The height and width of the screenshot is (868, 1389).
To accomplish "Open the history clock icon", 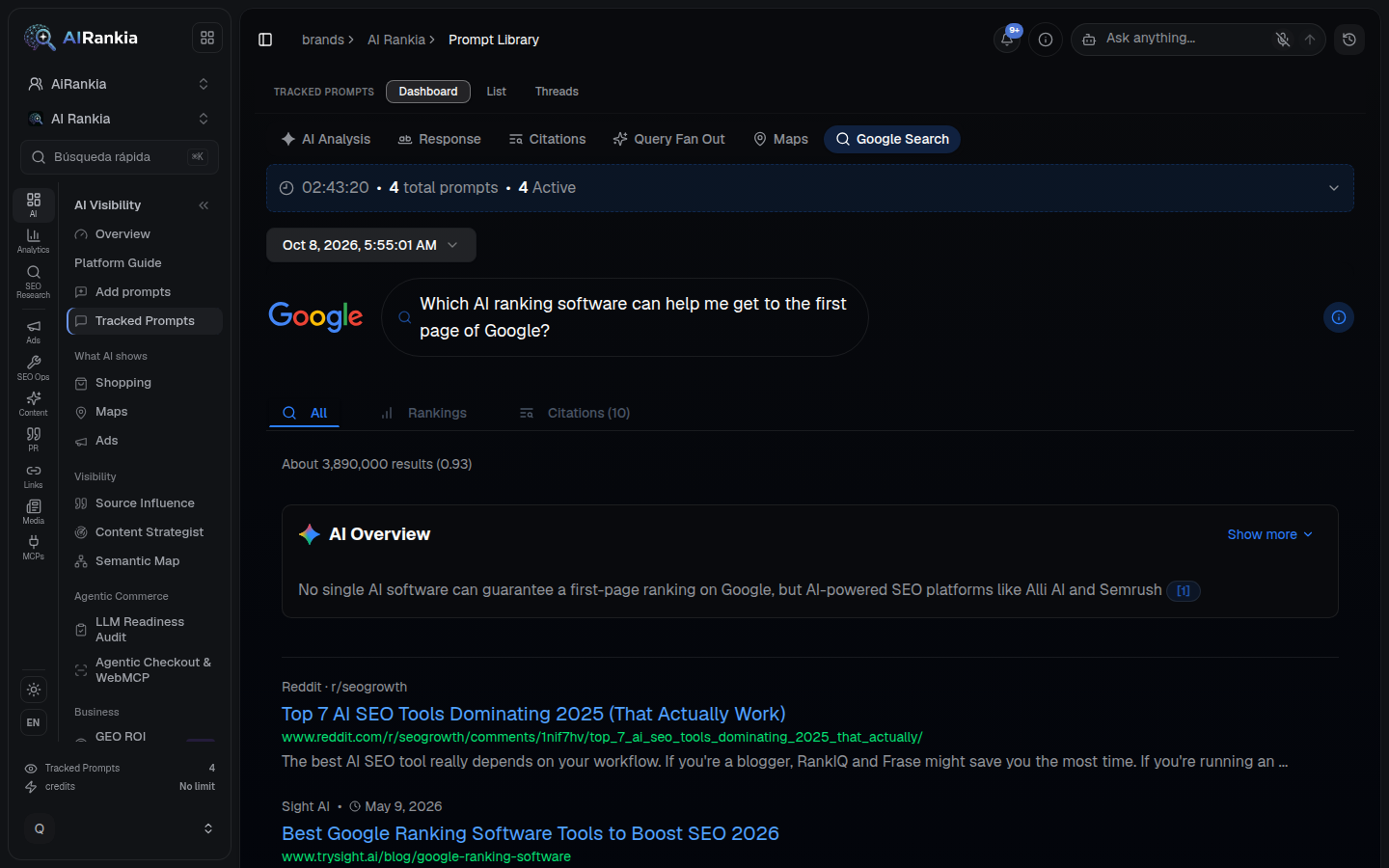I will click(x=1349, y=40).
